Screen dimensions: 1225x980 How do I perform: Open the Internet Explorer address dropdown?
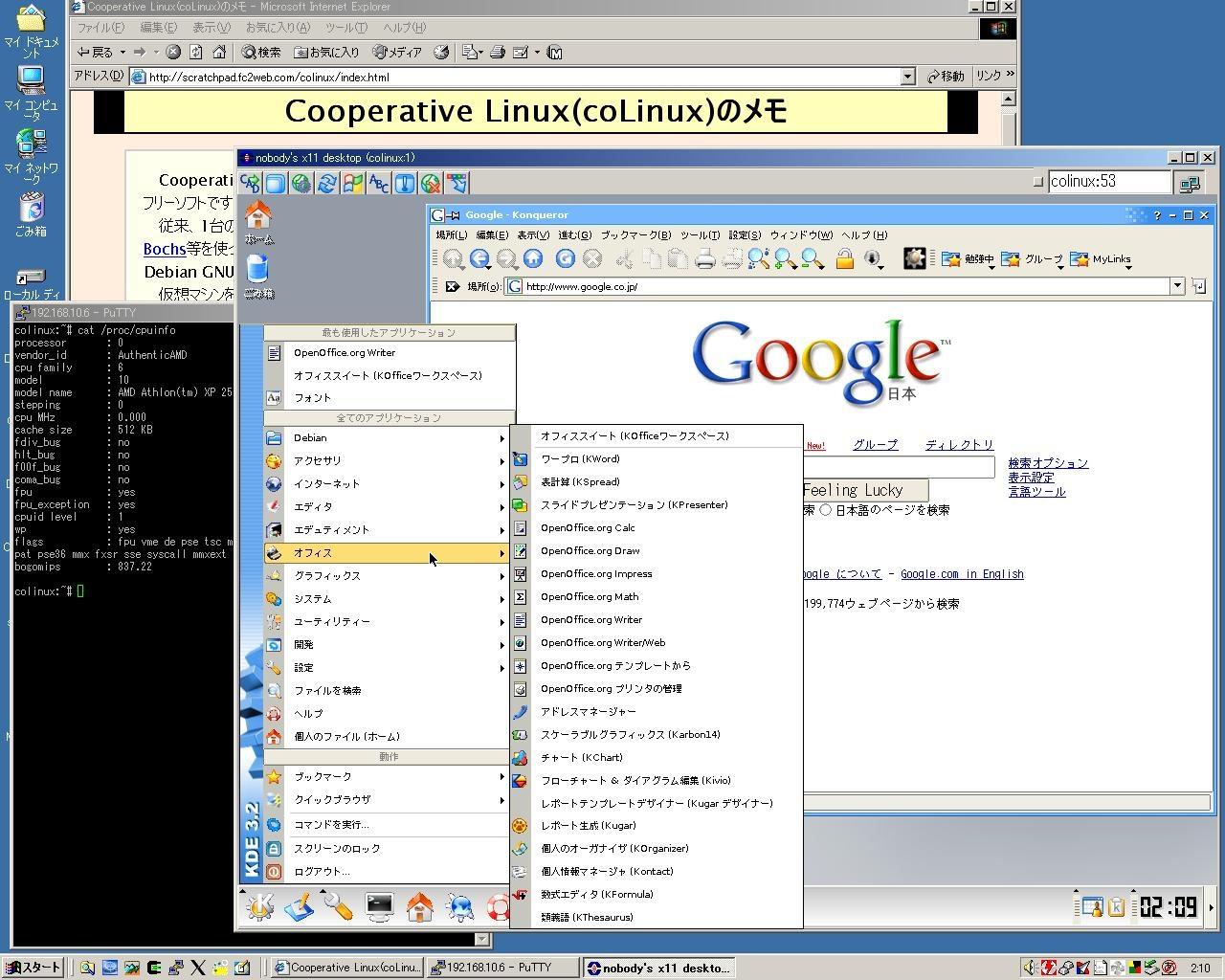click(907, 77)
